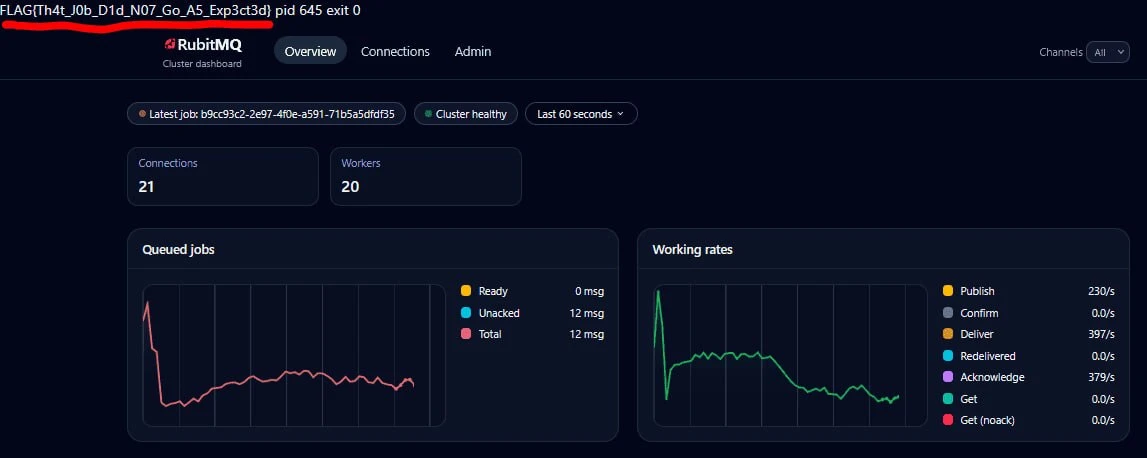This screenshot has width=1147, height=458.
Task: Toggle the Ready series yellow swatch
Action: coord(466,291)
